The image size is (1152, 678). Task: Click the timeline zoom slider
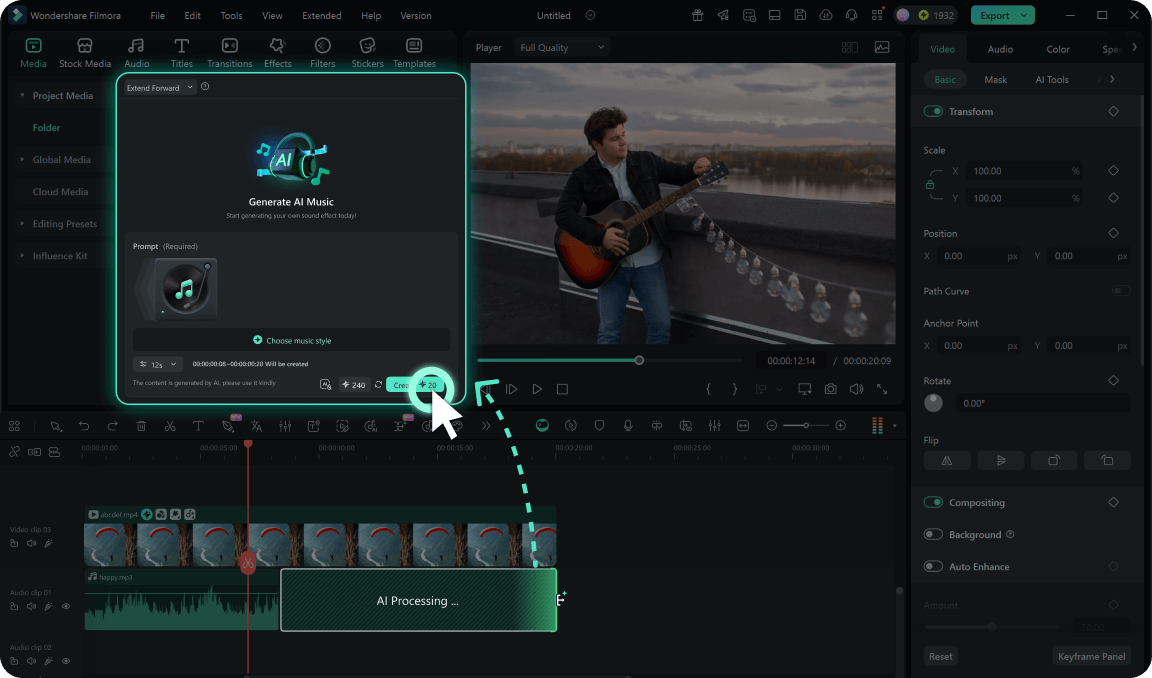tap(806, 425)
